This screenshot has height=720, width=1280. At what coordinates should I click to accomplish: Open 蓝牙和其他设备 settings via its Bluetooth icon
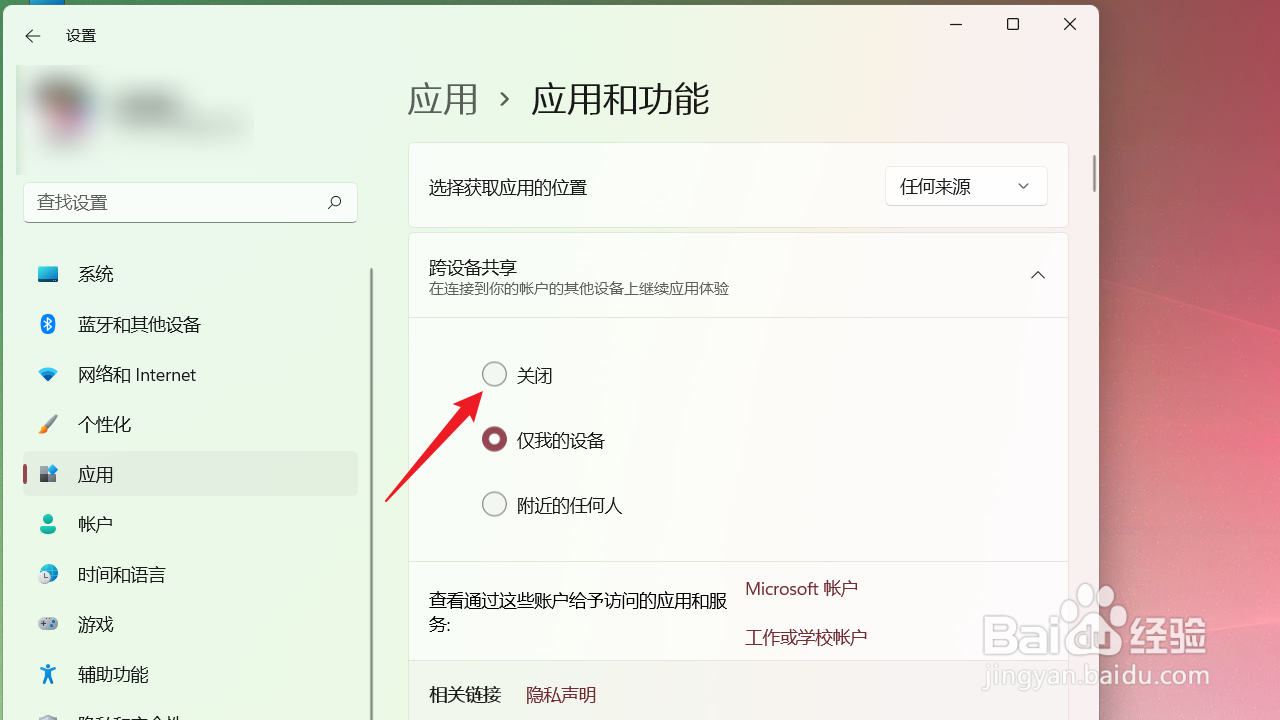[48, 323]
